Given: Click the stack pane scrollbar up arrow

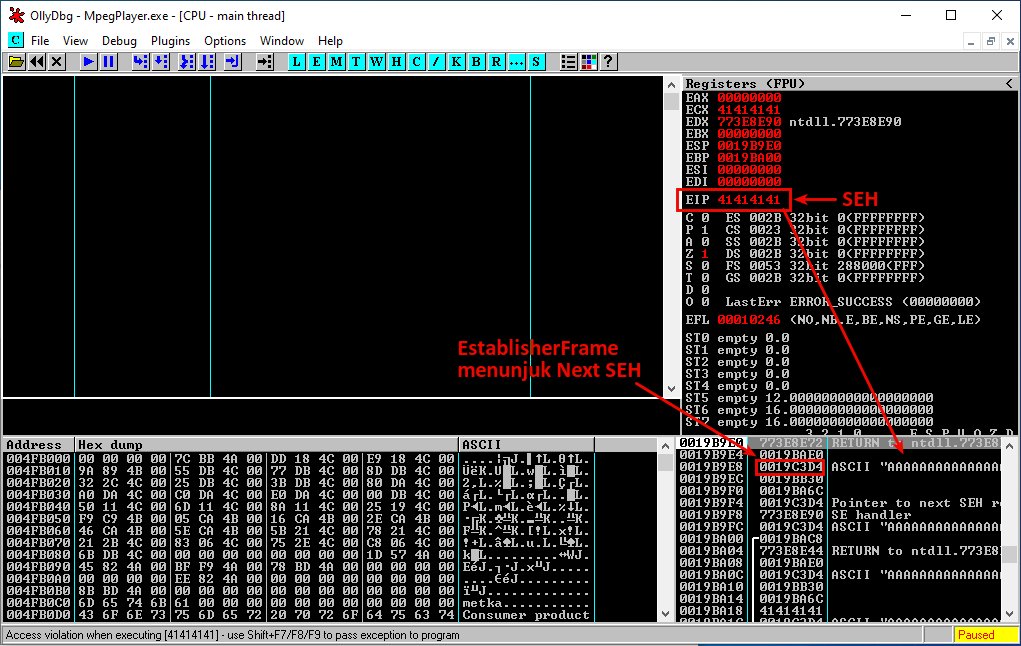Looking at the screenshot, I should pyautogui.click(x=1009, y=445).
